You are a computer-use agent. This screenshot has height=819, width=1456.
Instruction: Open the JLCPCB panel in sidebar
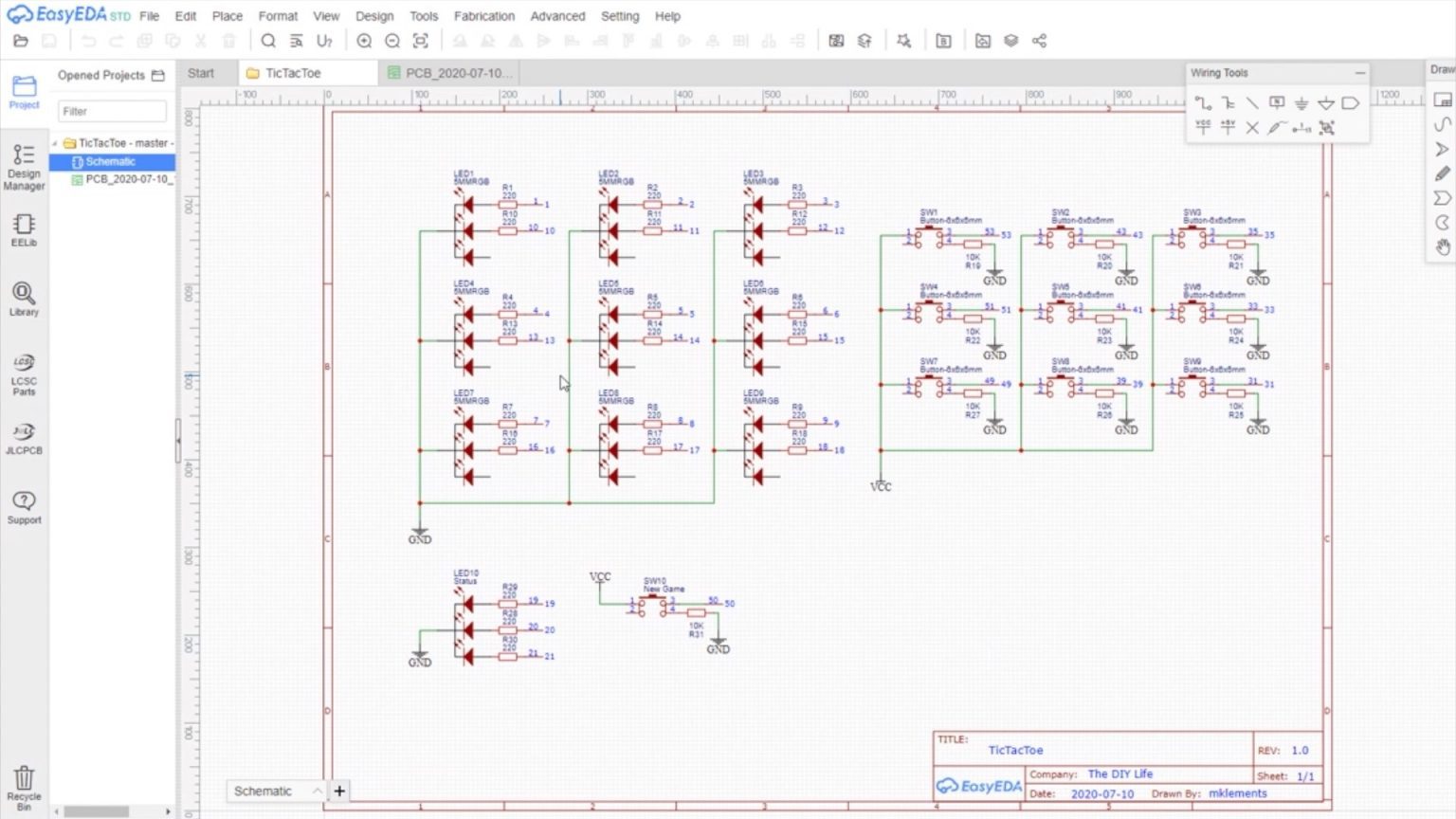click(24, 439)
